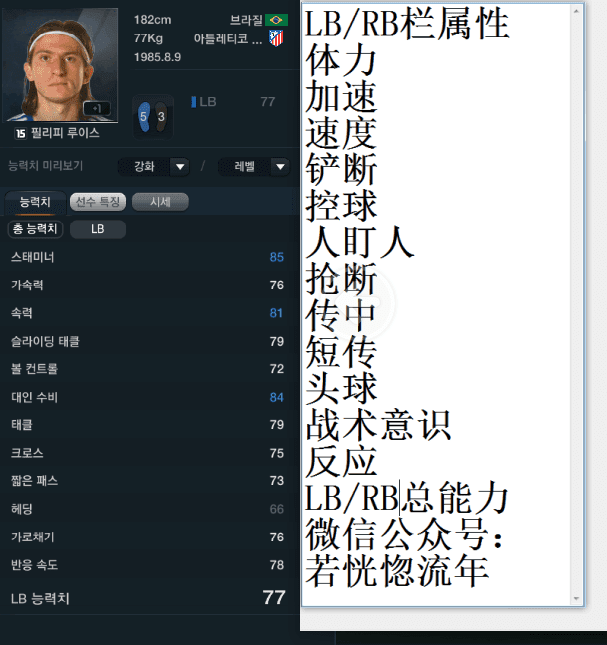Click the blue LB position marker

193,102
